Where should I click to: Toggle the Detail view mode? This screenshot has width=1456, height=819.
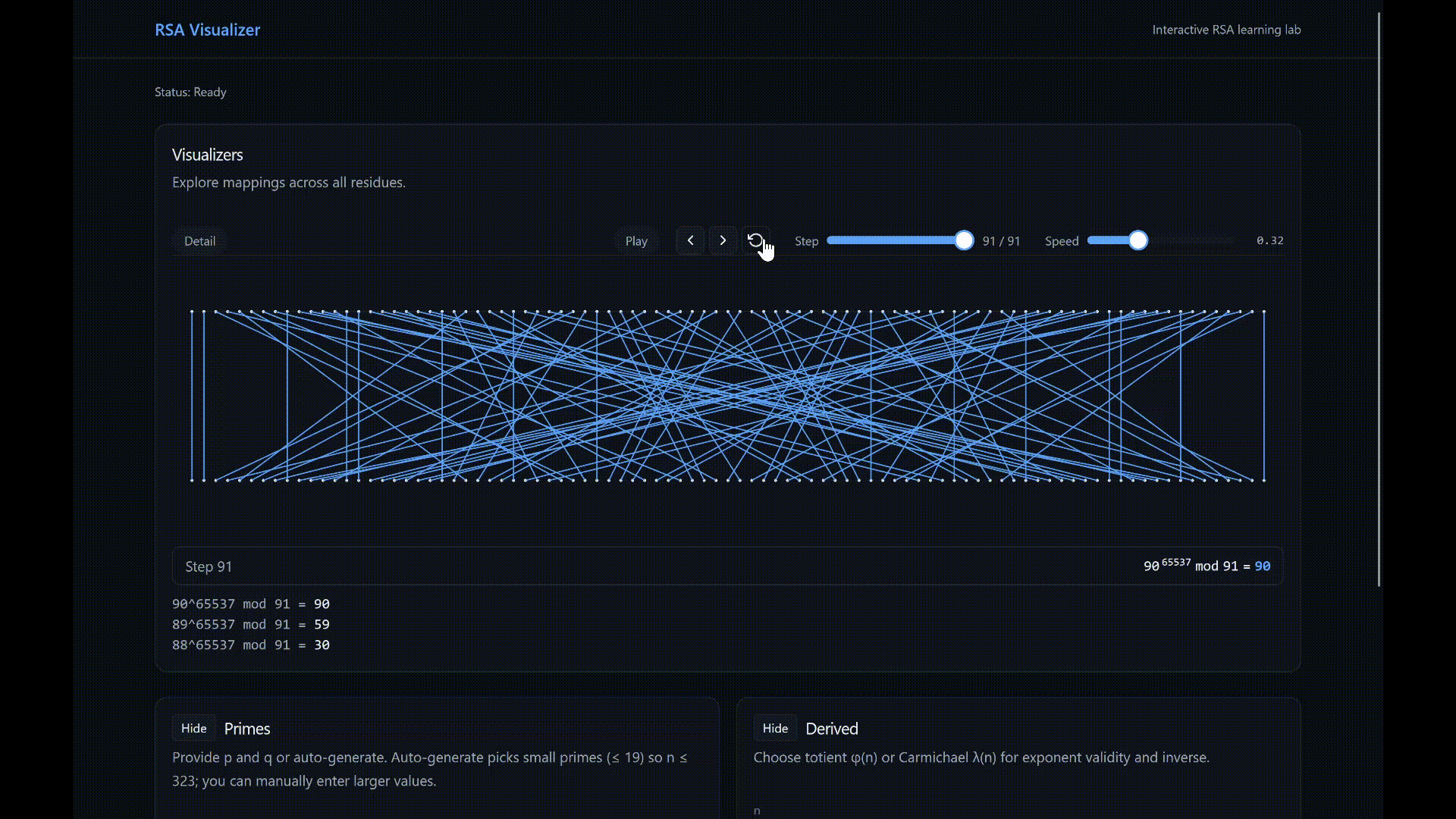pos(199,240)
